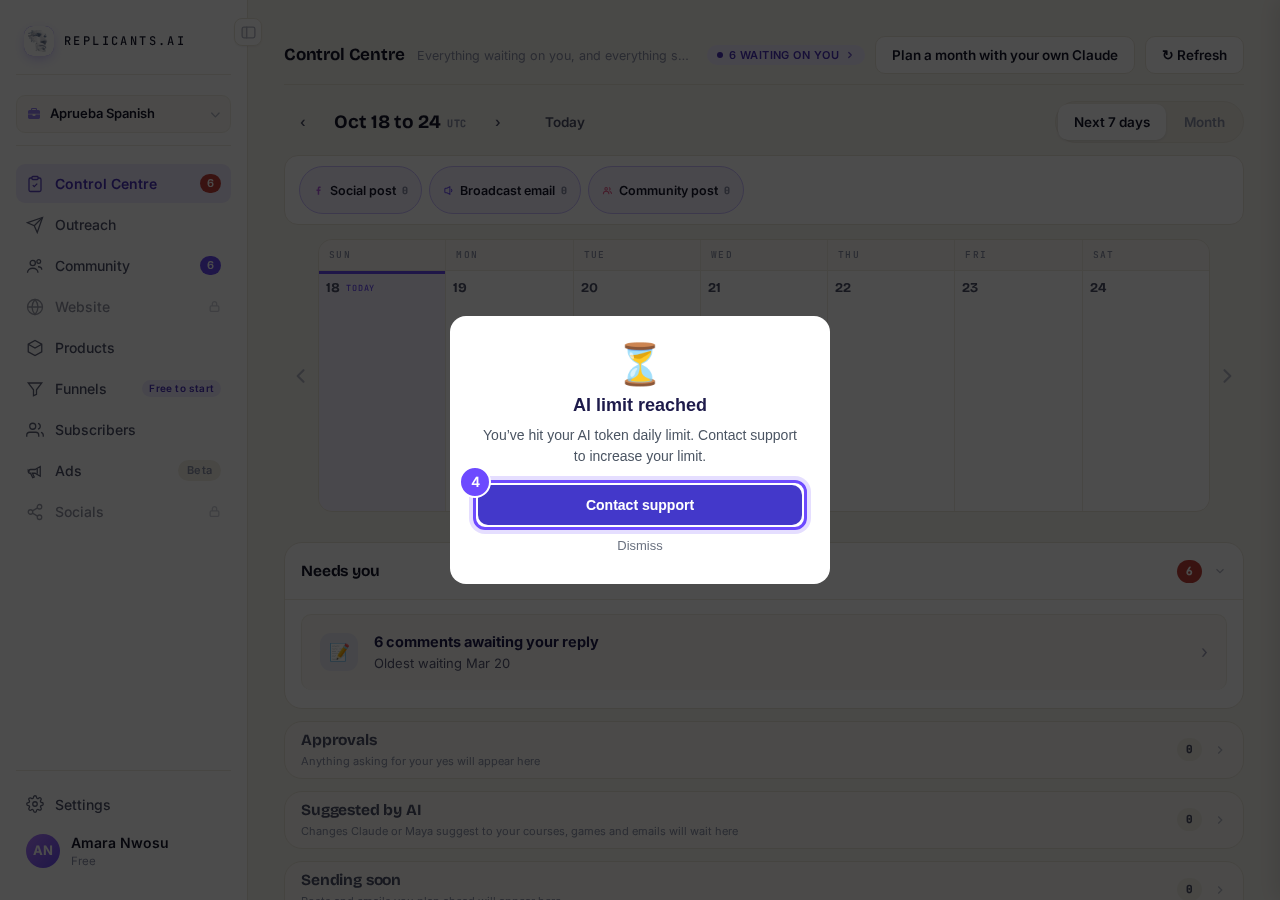Viewport: 1280px width, 900px height.
Task: Jump to Today in the calendar
Action: pyautogui.click(x=565, y=122)
